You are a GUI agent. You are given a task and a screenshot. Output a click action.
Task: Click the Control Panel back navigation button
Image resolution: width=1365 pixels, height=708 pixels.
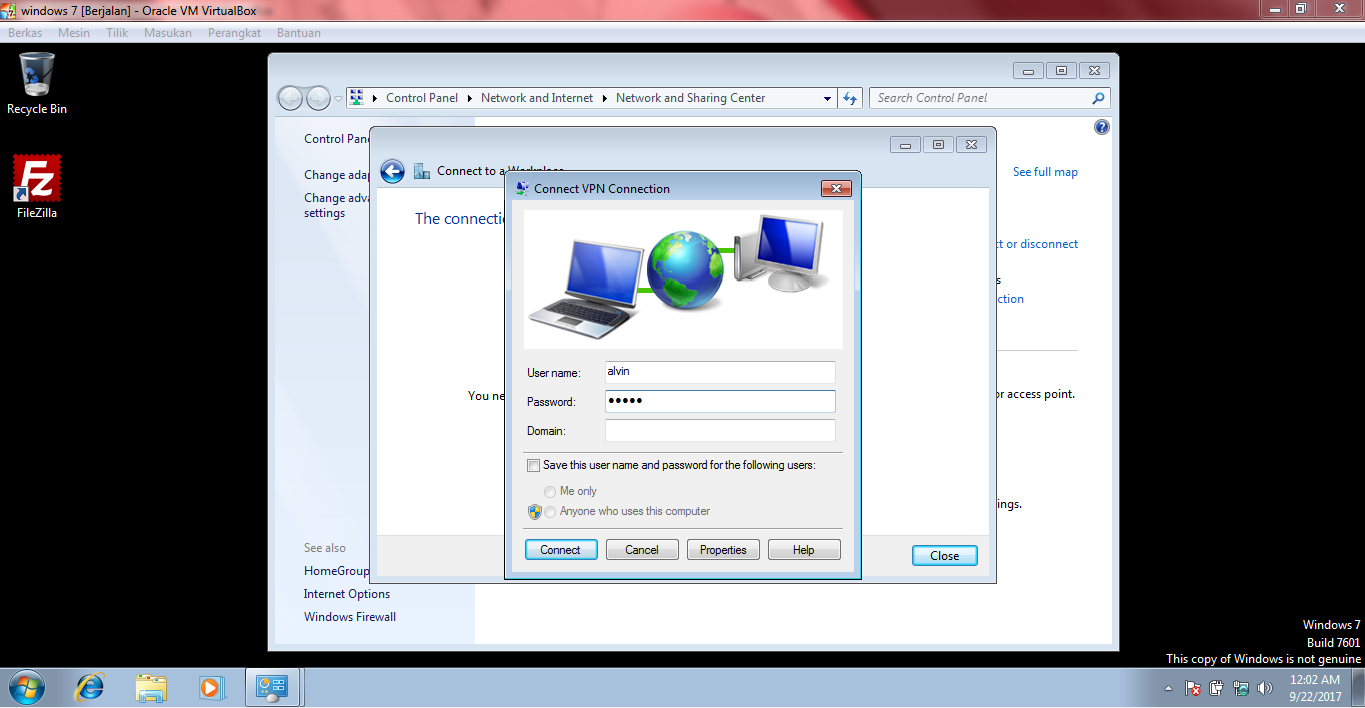pyautogui.click(x=291, y=98)
